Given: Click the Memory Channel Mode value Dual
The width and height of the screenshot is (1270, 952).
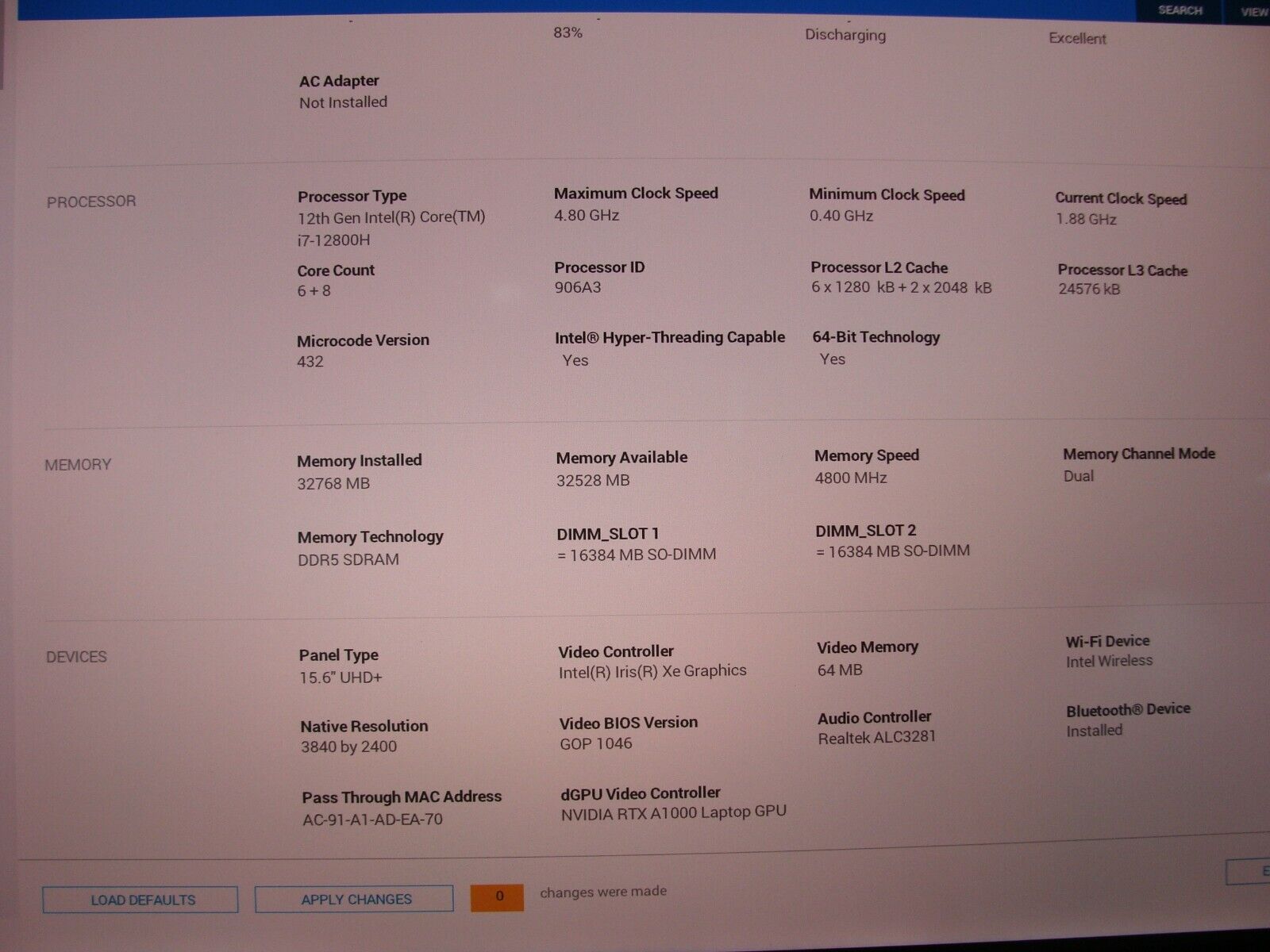Looking at the screenshot, I should pos(1079,476).
